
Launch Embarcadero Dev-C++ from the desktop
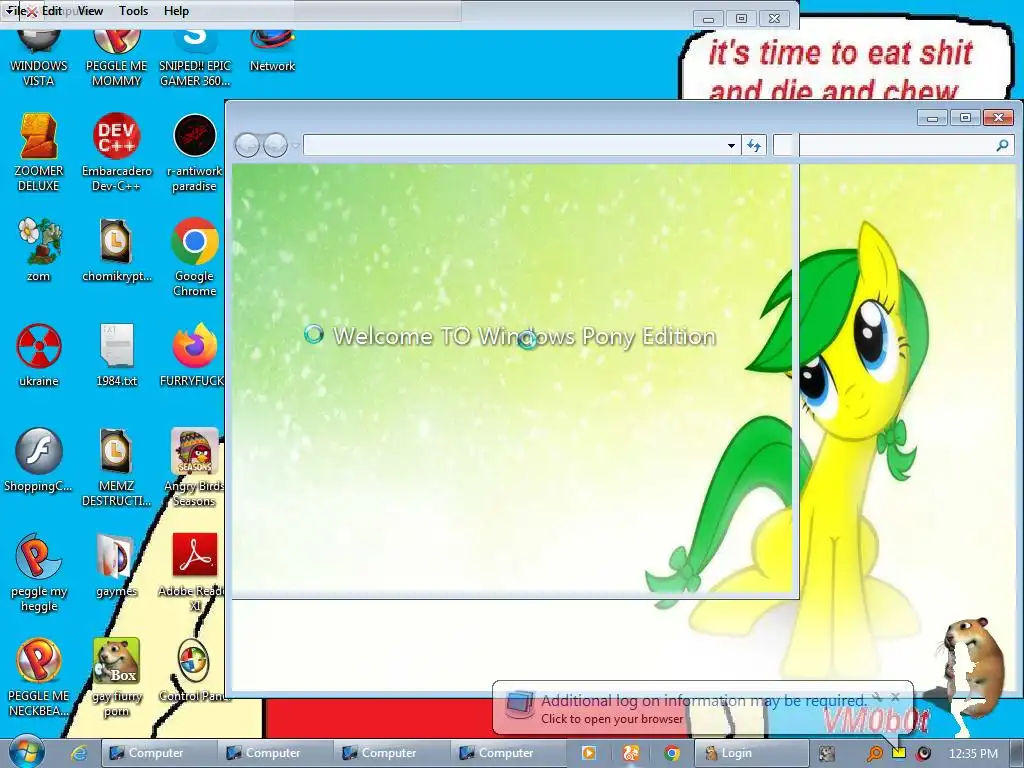click(116, 153)
